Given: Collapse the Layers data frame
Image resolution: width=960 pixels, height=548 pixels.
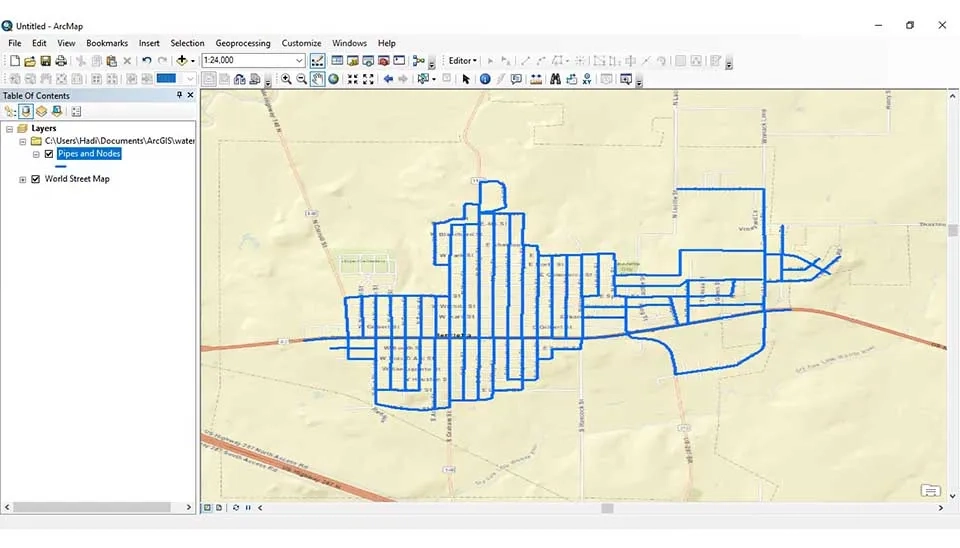Looking at the screenshot, I should pyautogui.click(x=10, y=129).
